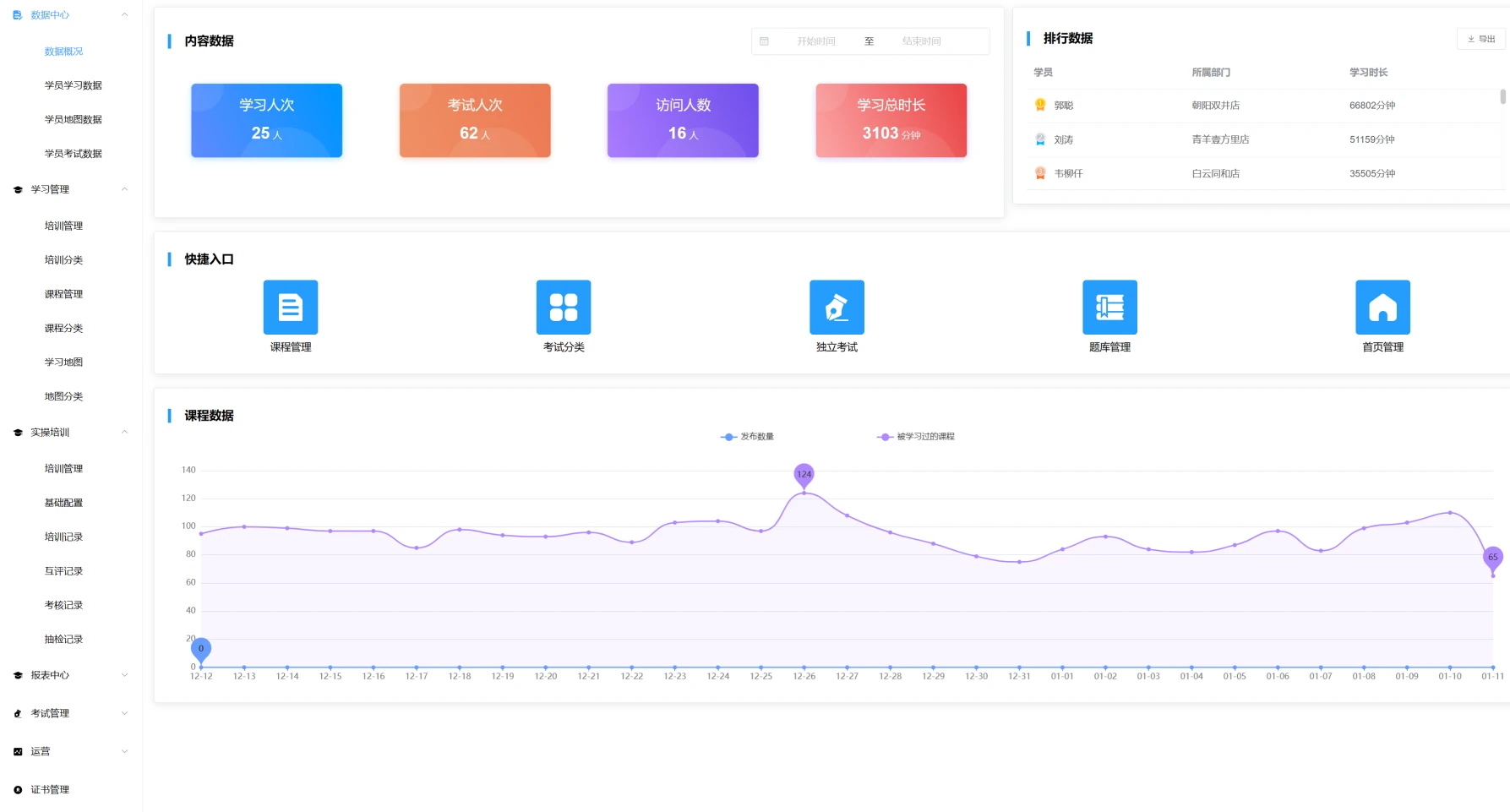1510x812 pixels.
Task: Expand the 报表中心 menu chevron
Action: tap(125, 675)
